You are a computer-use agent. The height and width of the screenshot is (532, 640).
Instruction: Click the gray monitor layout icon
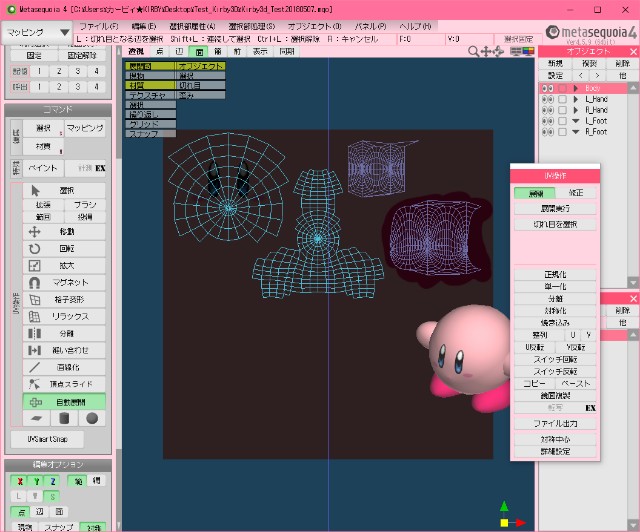[516, 51]
